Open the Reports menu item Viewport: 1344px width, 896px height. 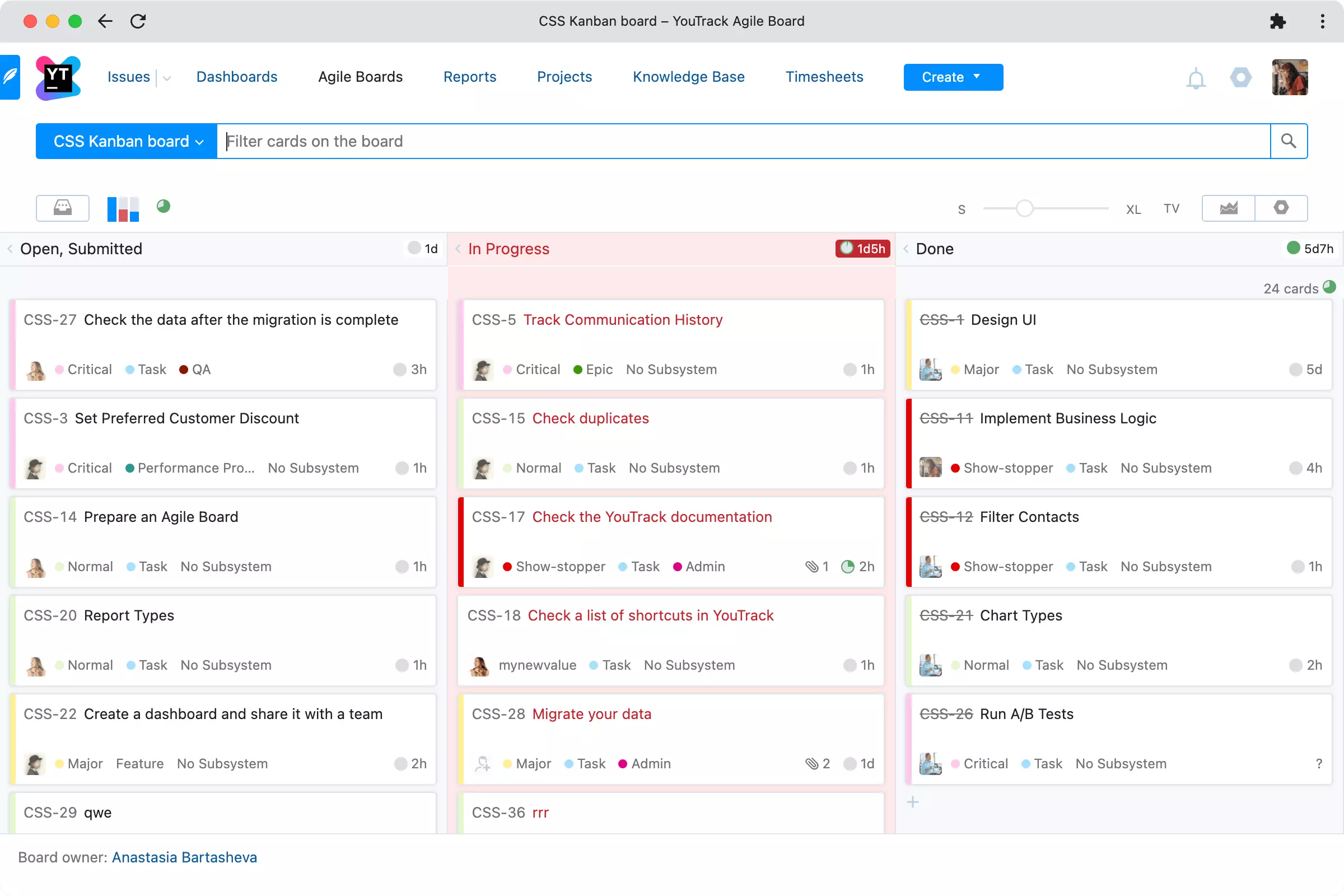click(470, 77)
